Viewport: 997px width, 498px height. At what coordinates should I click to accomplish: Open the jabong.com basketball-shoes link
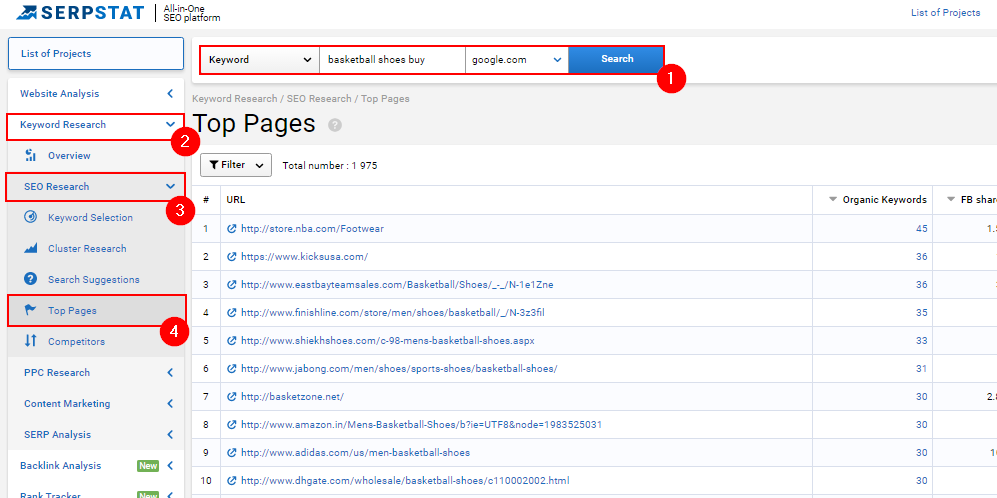pos(399,368)
